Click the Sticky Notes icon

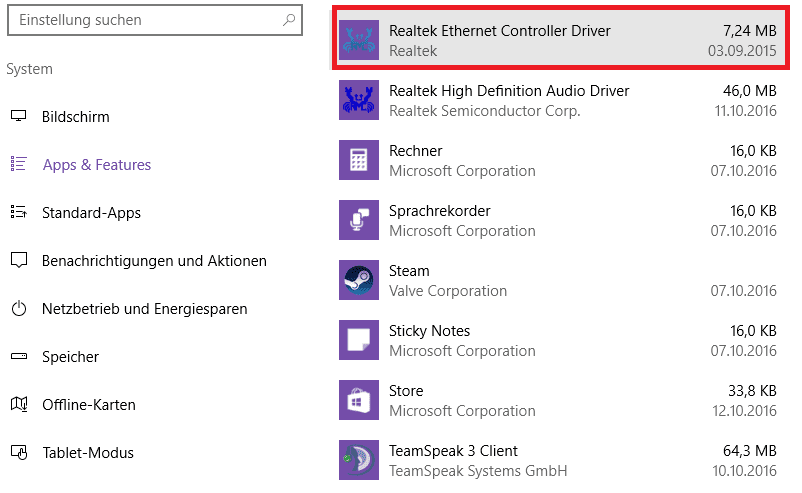(x=359, y=340)
